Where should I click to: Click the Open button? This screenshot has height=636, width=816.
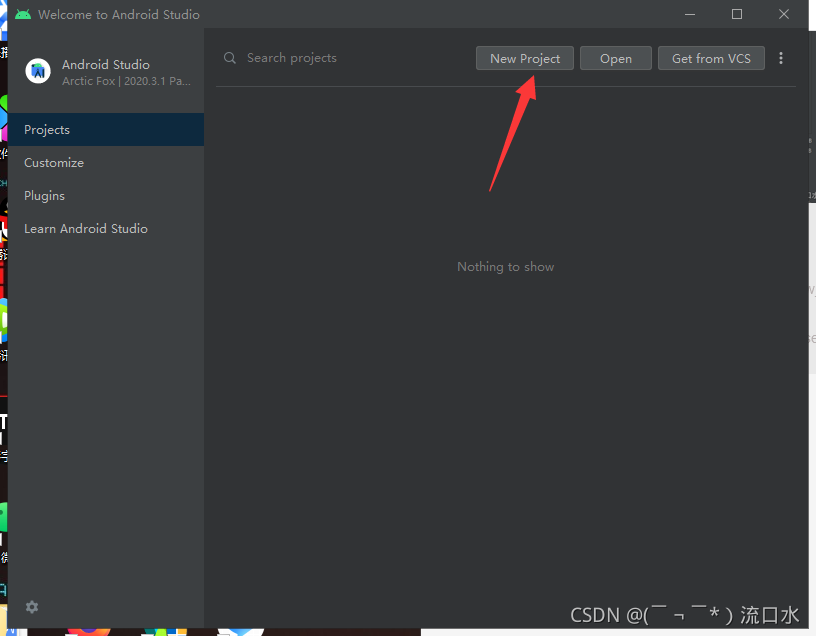pos(616,58)
